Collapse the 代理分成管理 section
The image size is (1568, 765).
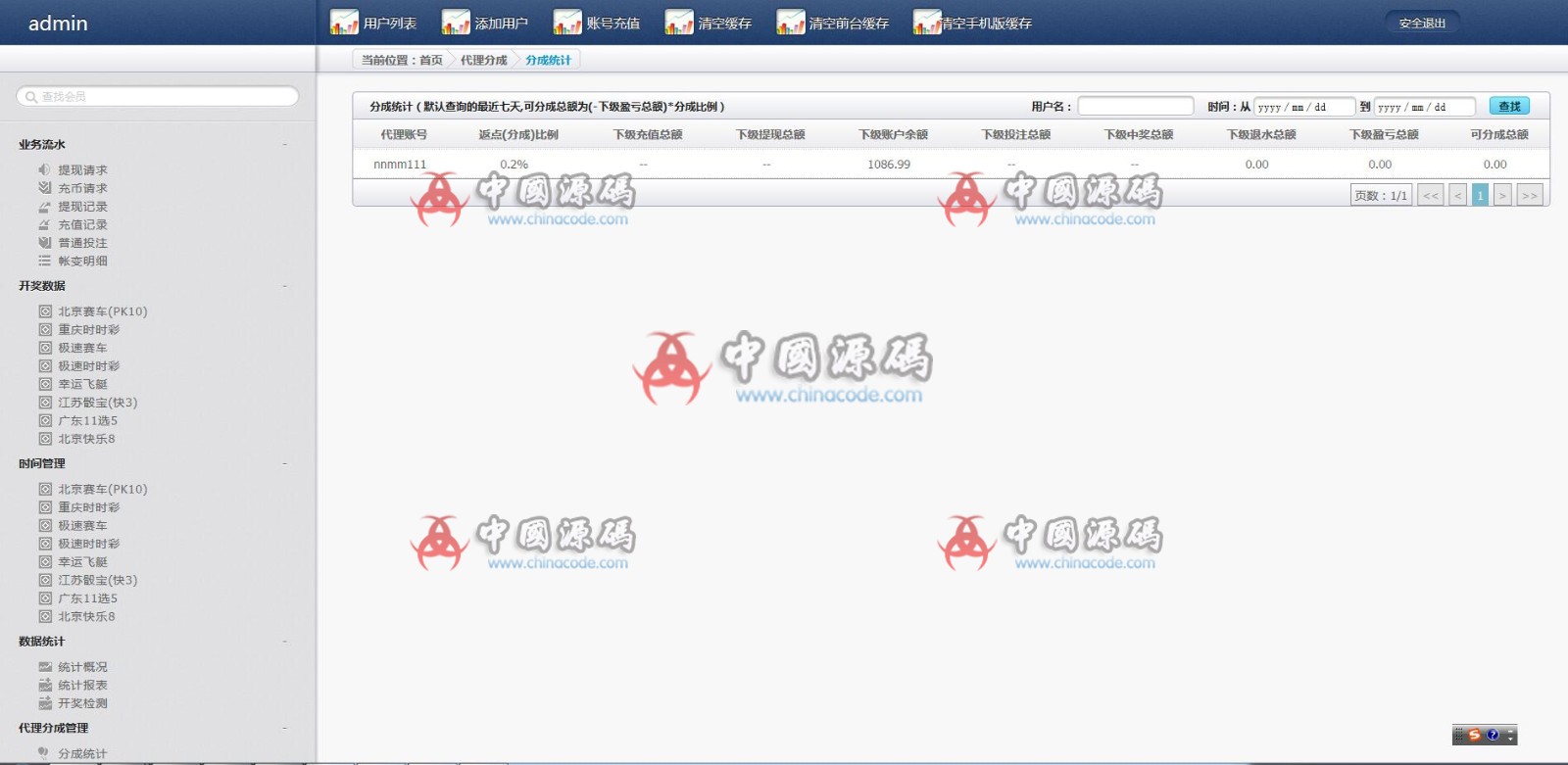tap(285, 728)
